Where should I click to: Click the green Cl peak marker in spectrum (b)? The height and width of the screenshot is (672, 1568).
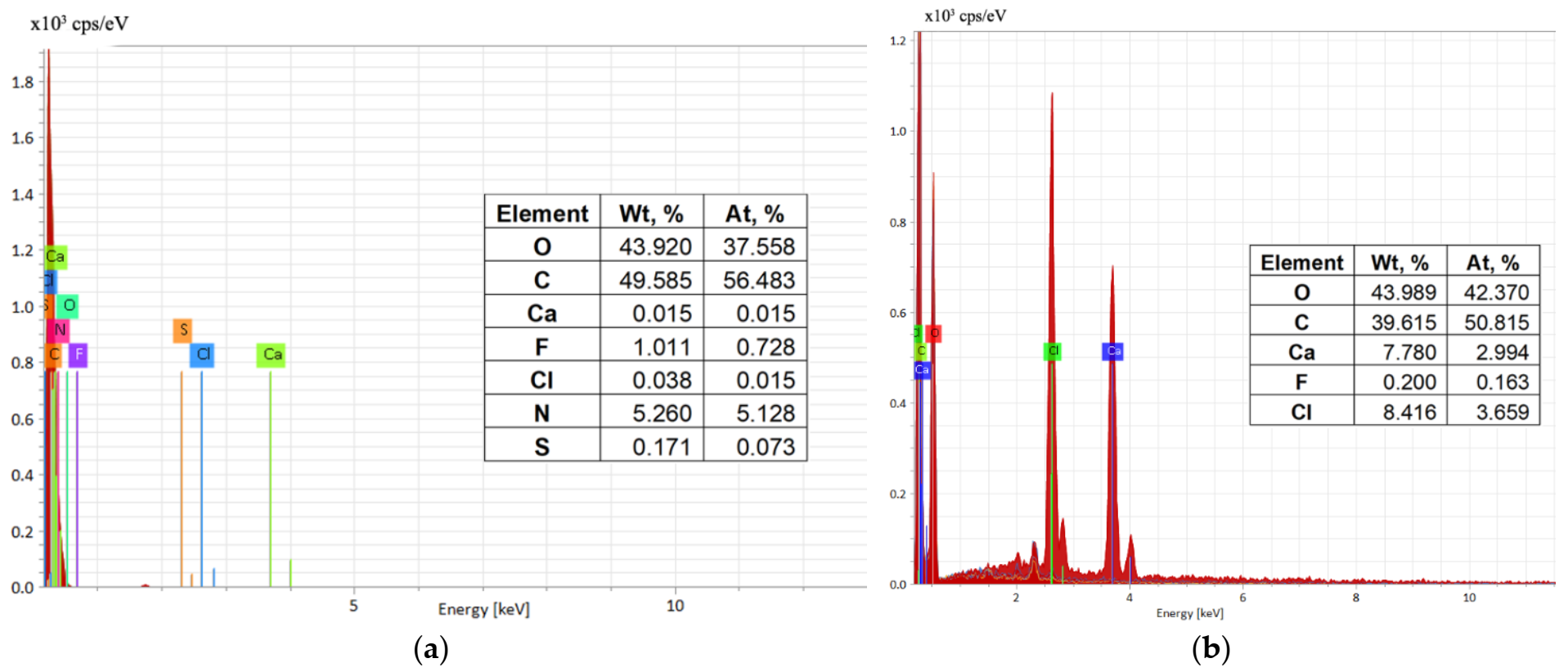point(1053,351)
